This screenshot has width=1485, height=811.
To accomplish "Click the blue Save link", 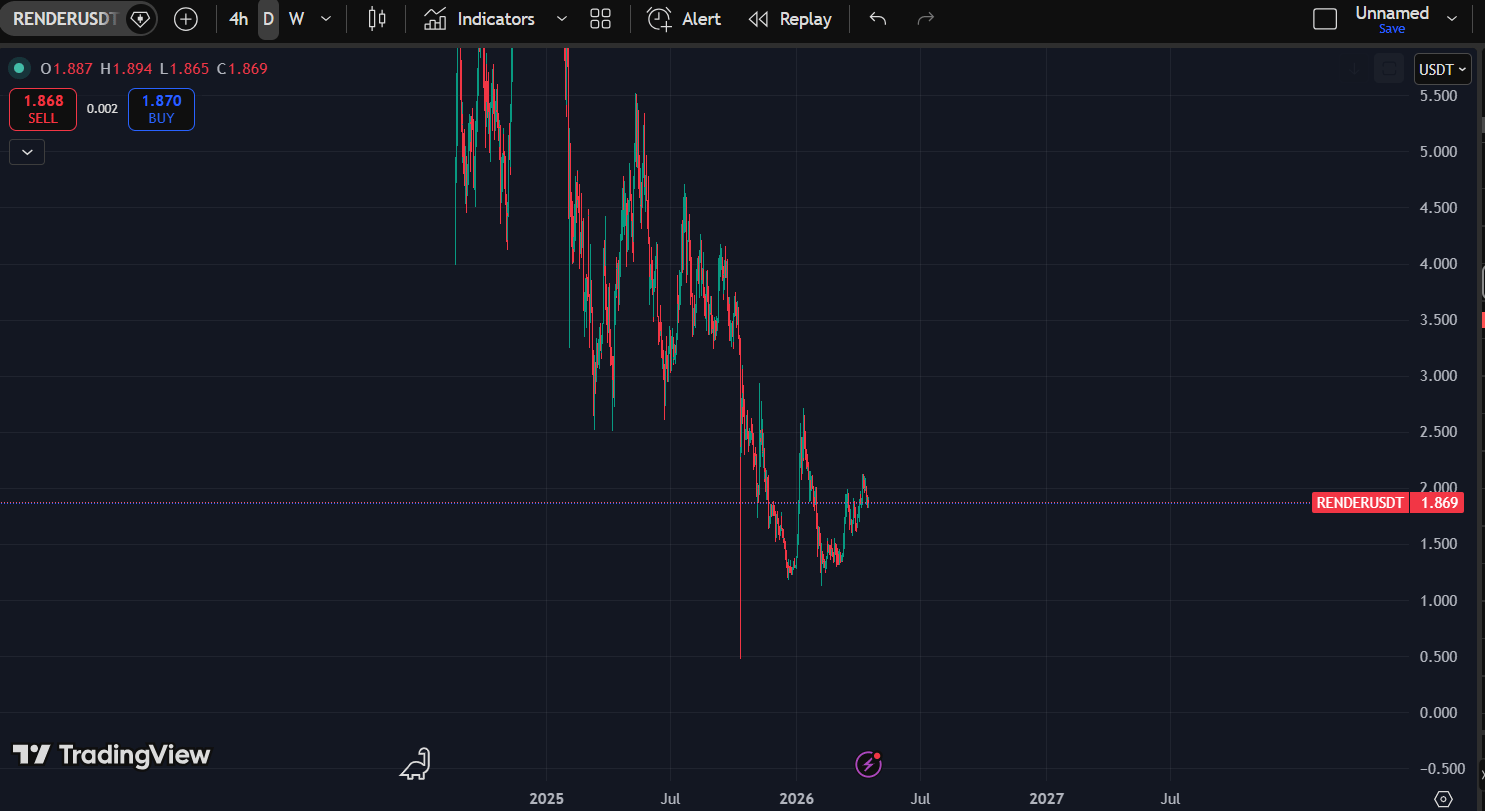I will coord(1392,29).
